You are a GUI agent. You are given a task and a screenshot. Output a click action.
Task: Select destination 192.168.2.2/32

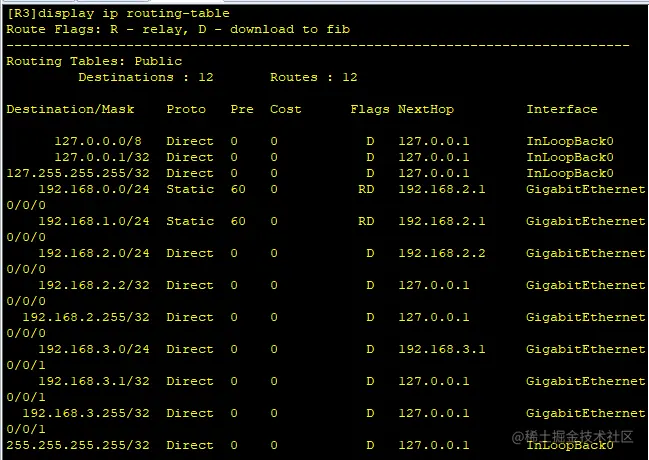coord(94,285)
